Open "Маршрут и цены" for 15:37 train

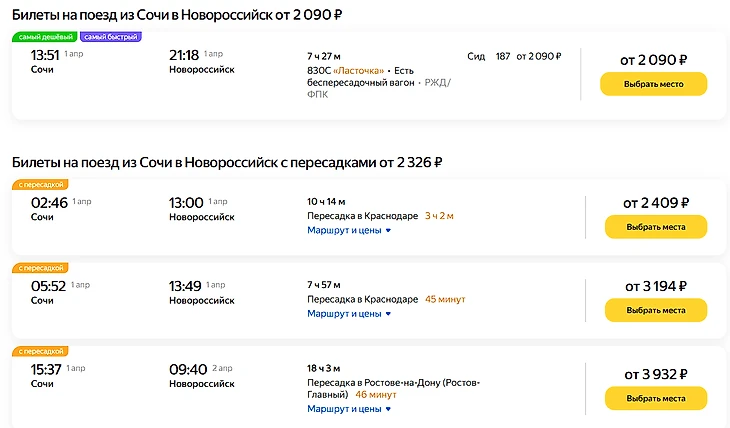click(x=349, y=409)
